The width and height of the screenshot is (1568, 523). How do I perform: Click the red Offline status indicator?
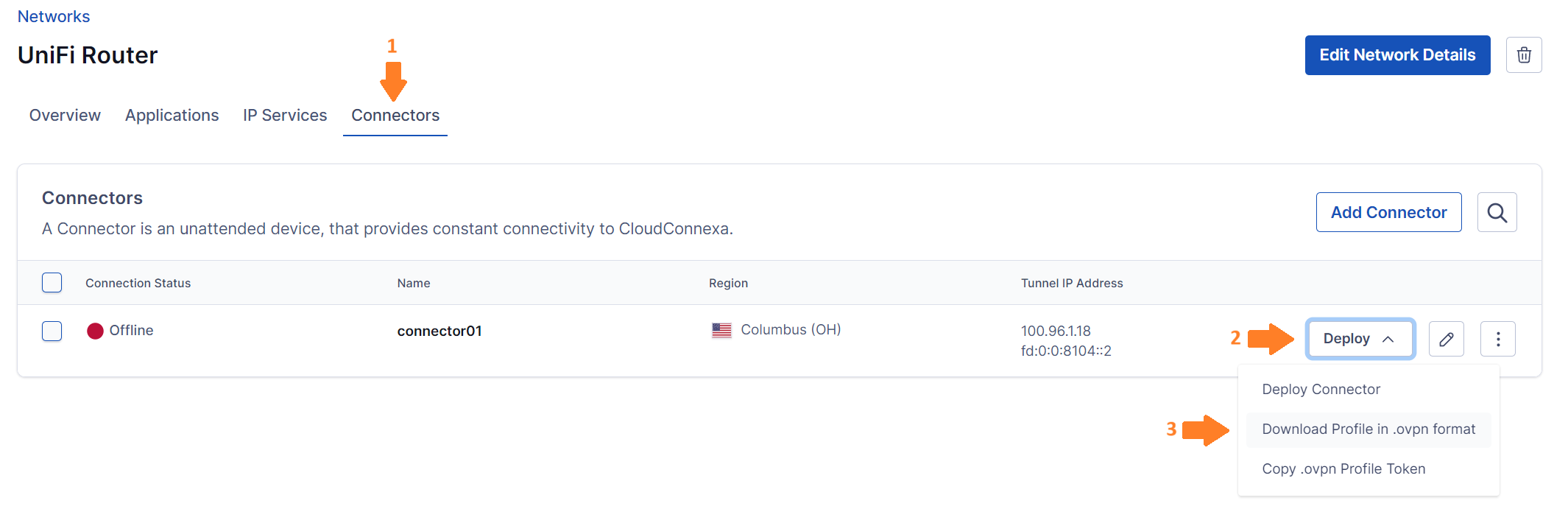pyautogui.click(x=95, y=331)
